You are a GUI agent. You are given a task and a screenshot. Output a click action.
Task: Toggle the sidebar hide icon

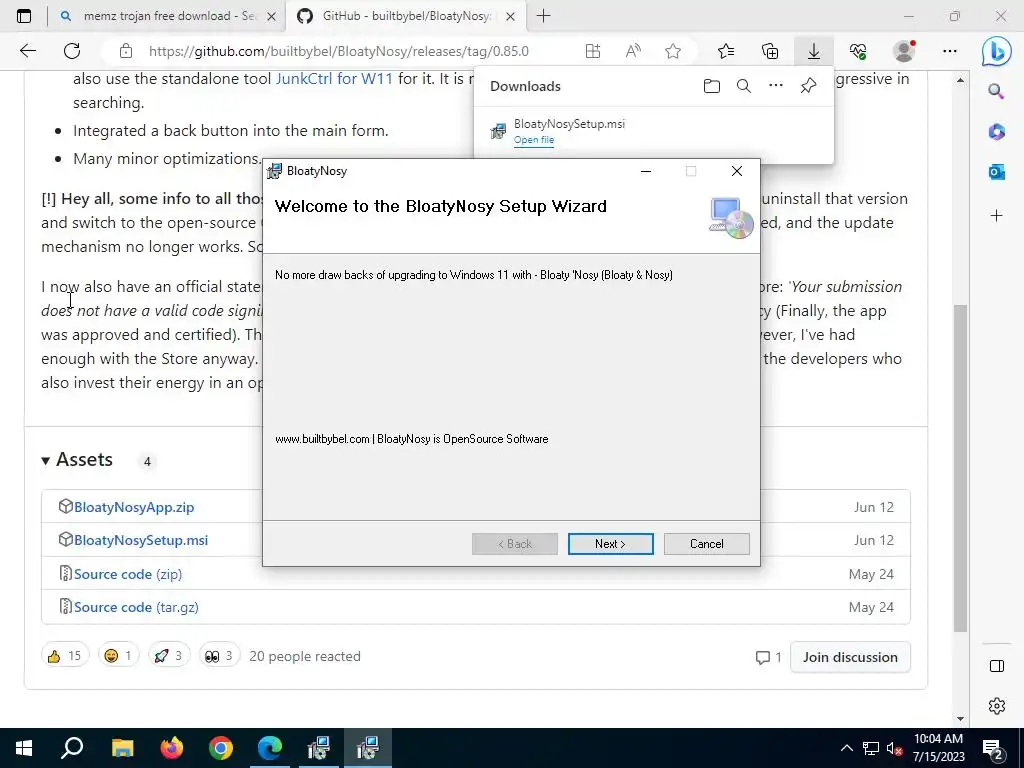(x=997, y=666)
